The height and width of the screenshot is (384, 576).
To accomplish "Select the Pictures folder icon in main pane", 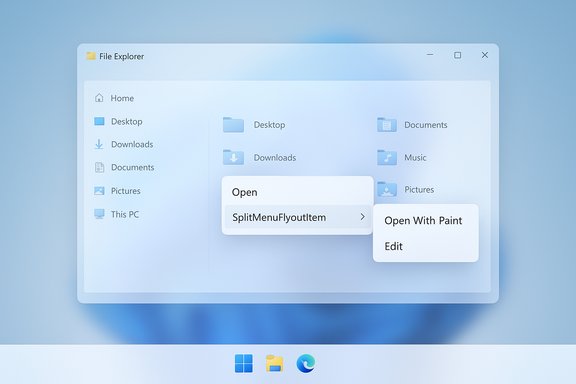I will pyautogui.click(x=387, y=189).
